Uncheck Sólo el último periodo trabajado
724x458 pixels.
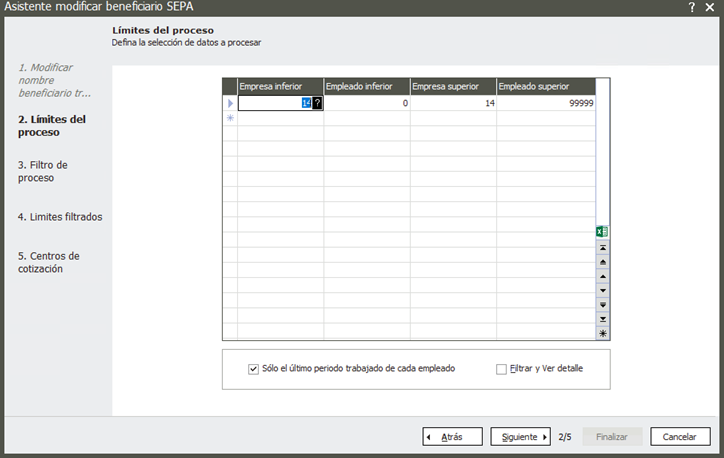(x=253, y=369)
